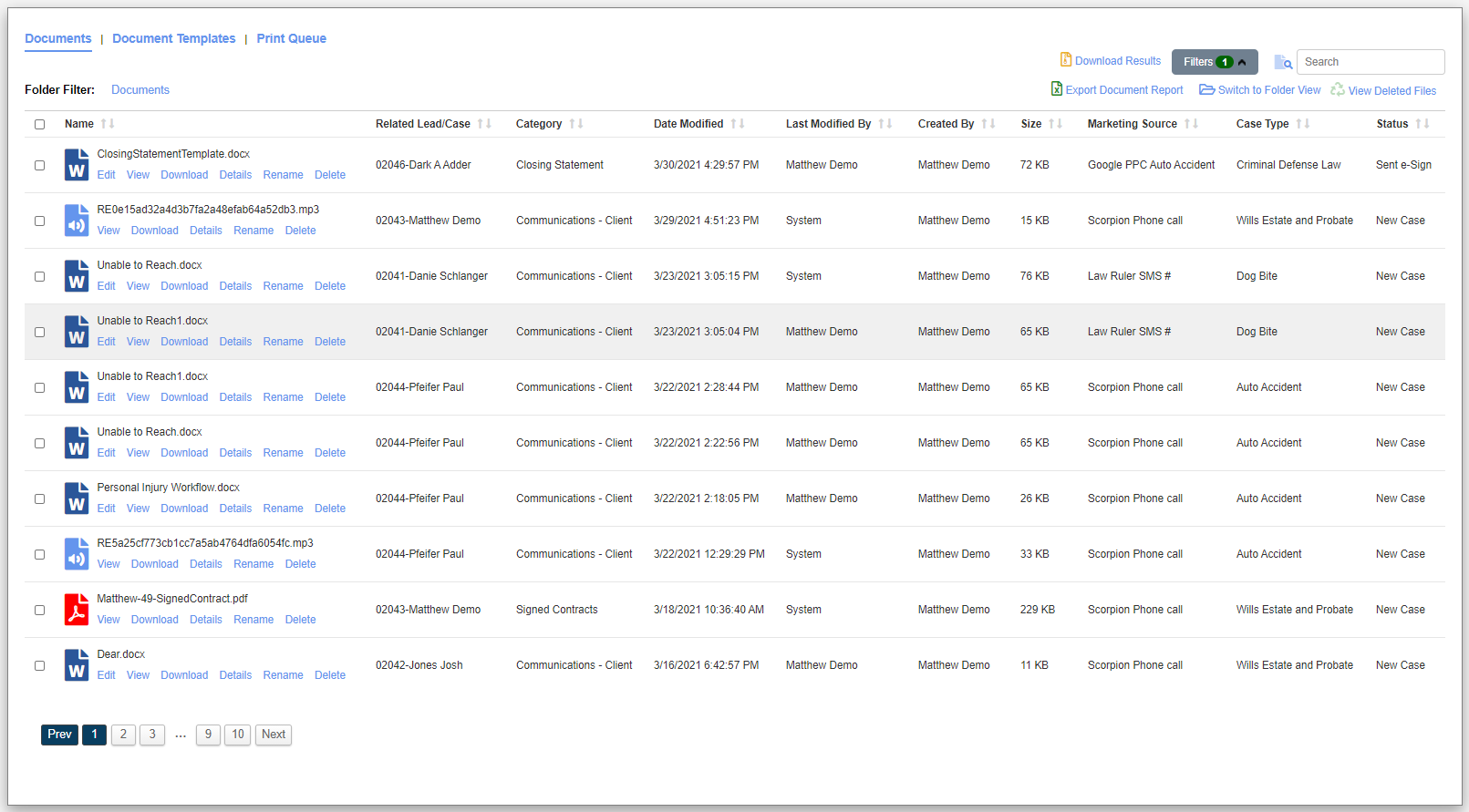Expand the Filters dropdown

point(1215,62)
